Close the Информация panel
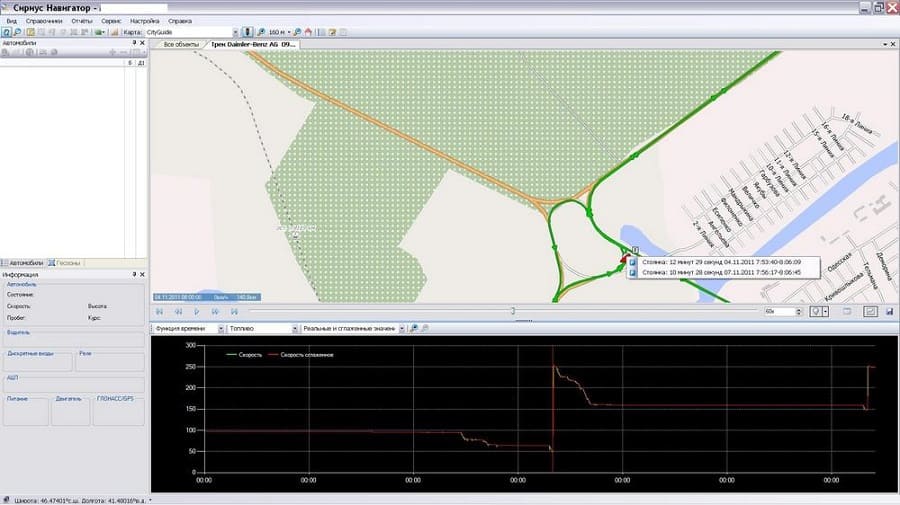Screen dimensions: 900x505 pyautogui.click(x=142, y=274)
